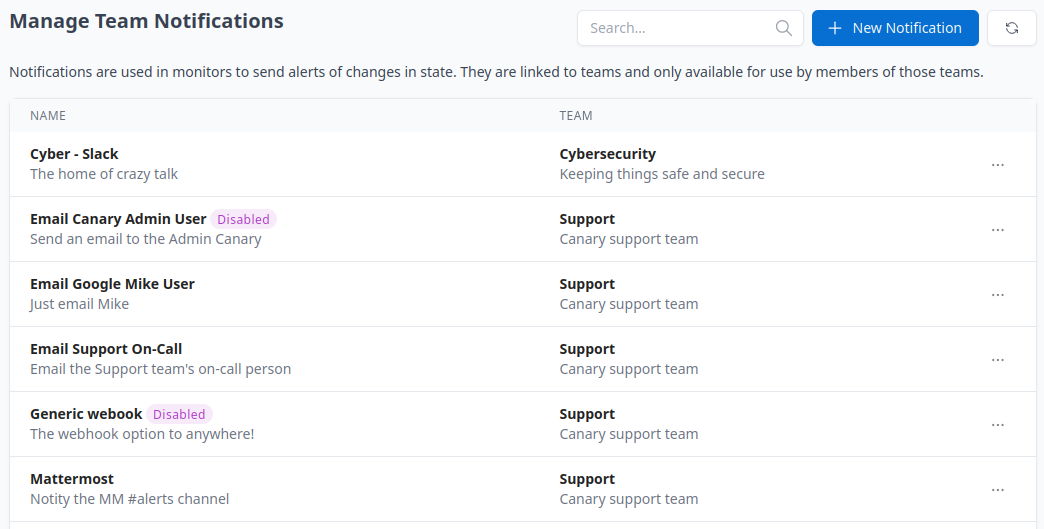Screen dimensions: 1044x529
Task: Sort by the NAME column header
Action: [48, 116]
